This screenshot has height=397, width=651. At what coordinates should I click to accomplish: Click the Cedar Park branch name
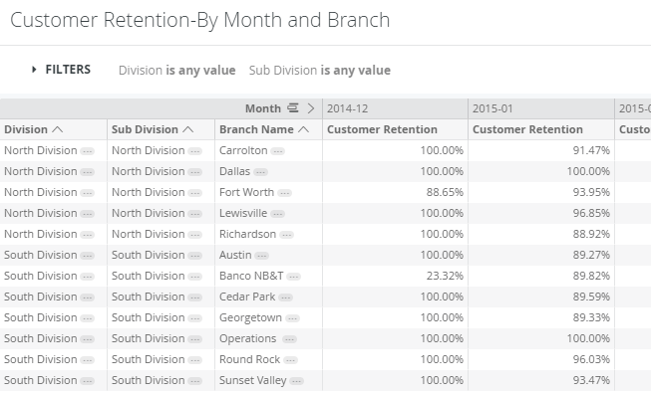[247, 297]
